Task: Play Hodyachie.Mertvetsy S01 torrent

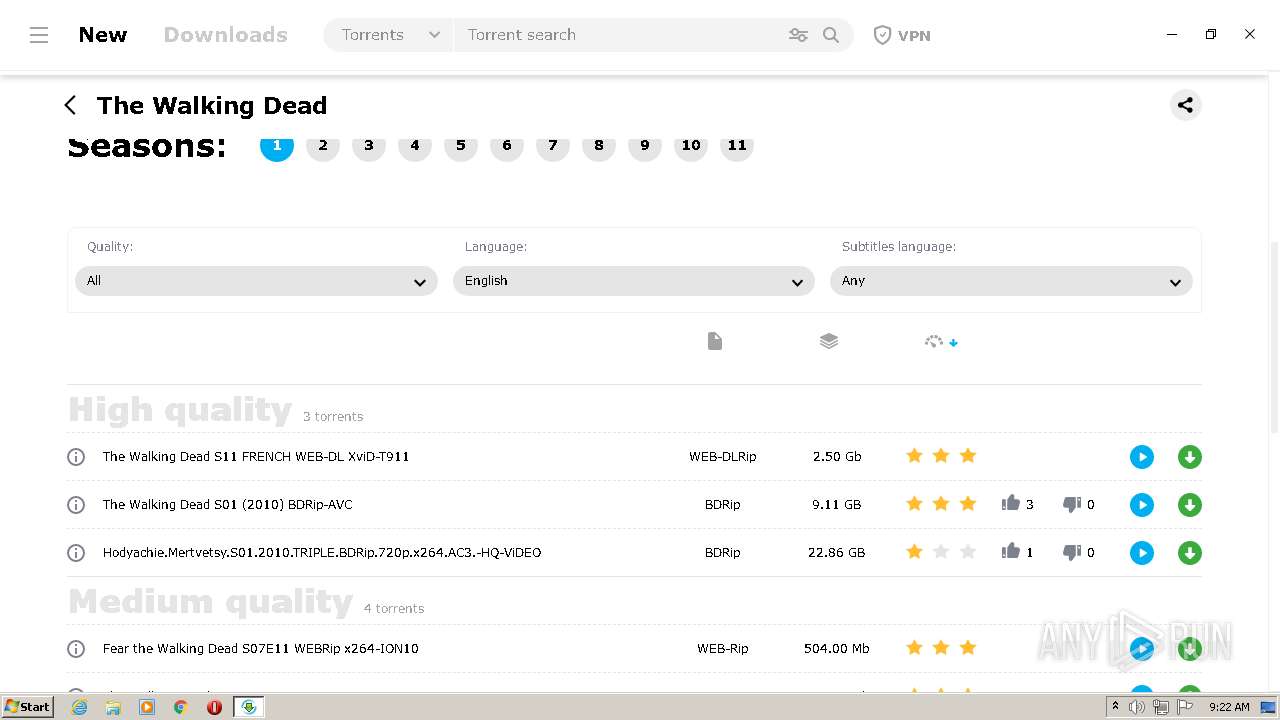Action: click(x=1142, y=553)
